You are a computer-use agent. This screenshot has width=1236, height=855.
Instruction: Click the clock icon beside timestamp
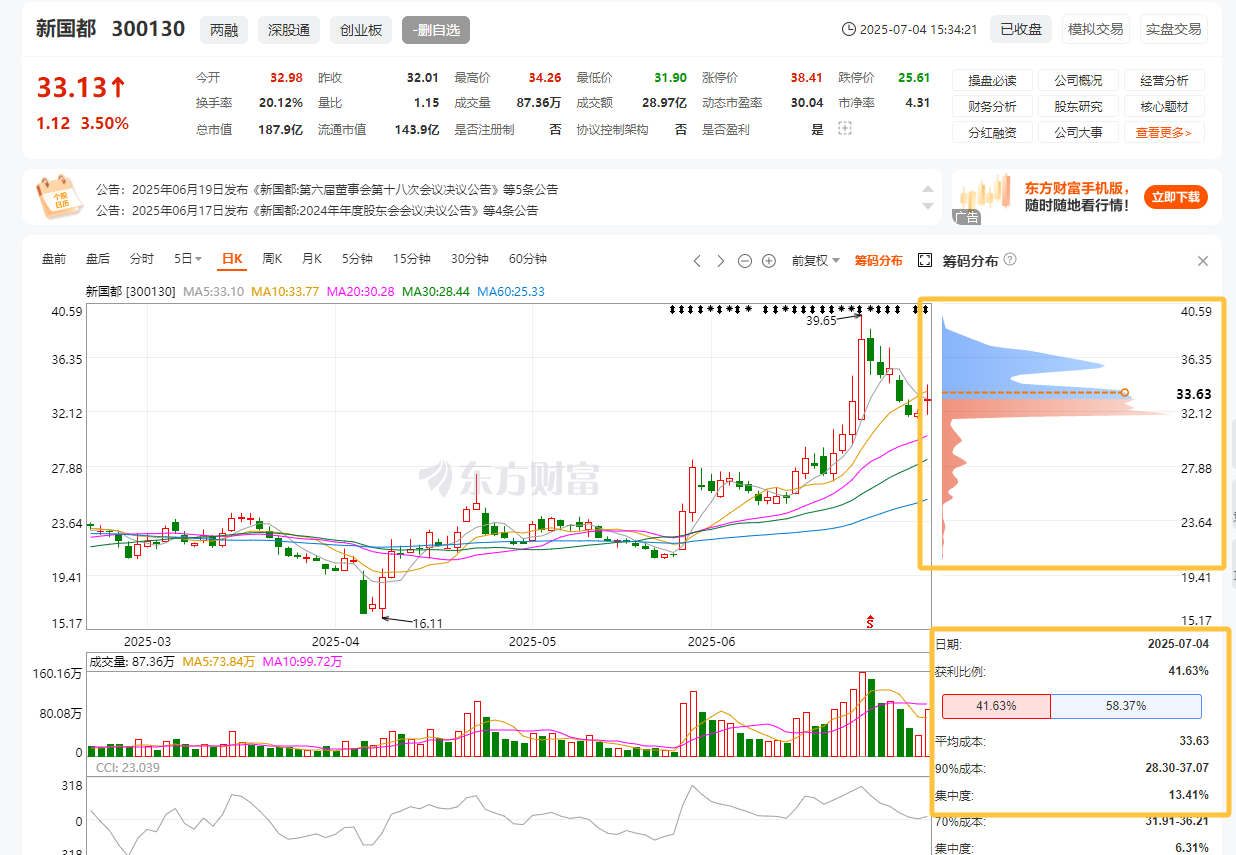coord(849,29)
